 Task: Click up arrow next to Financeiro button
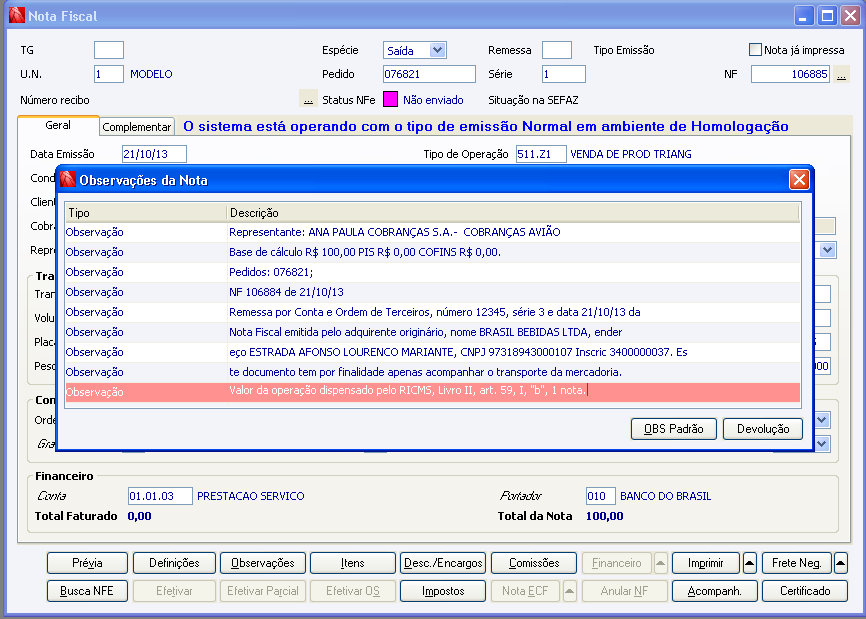661,563
